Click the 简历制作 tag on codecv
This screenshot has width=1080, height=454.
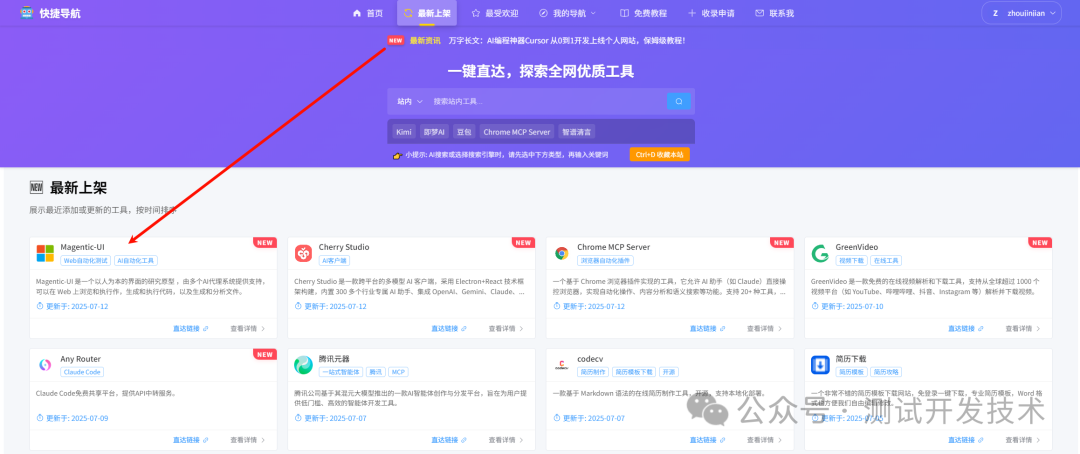(594, 372)
